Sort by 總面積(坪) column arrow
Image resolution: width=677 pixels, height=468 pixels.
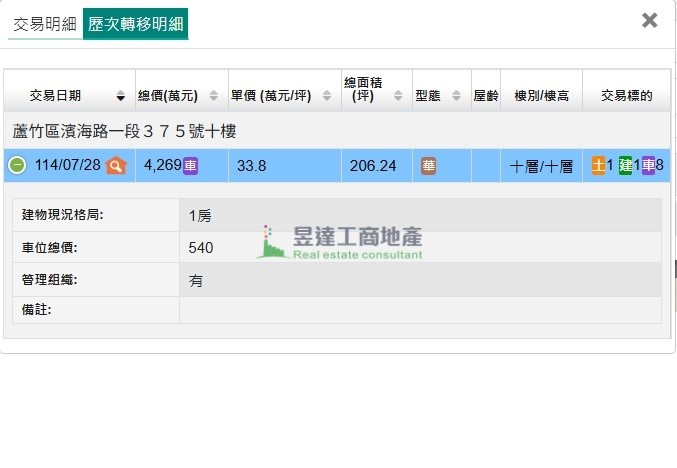pyautogui.click(x=398, y=97)
